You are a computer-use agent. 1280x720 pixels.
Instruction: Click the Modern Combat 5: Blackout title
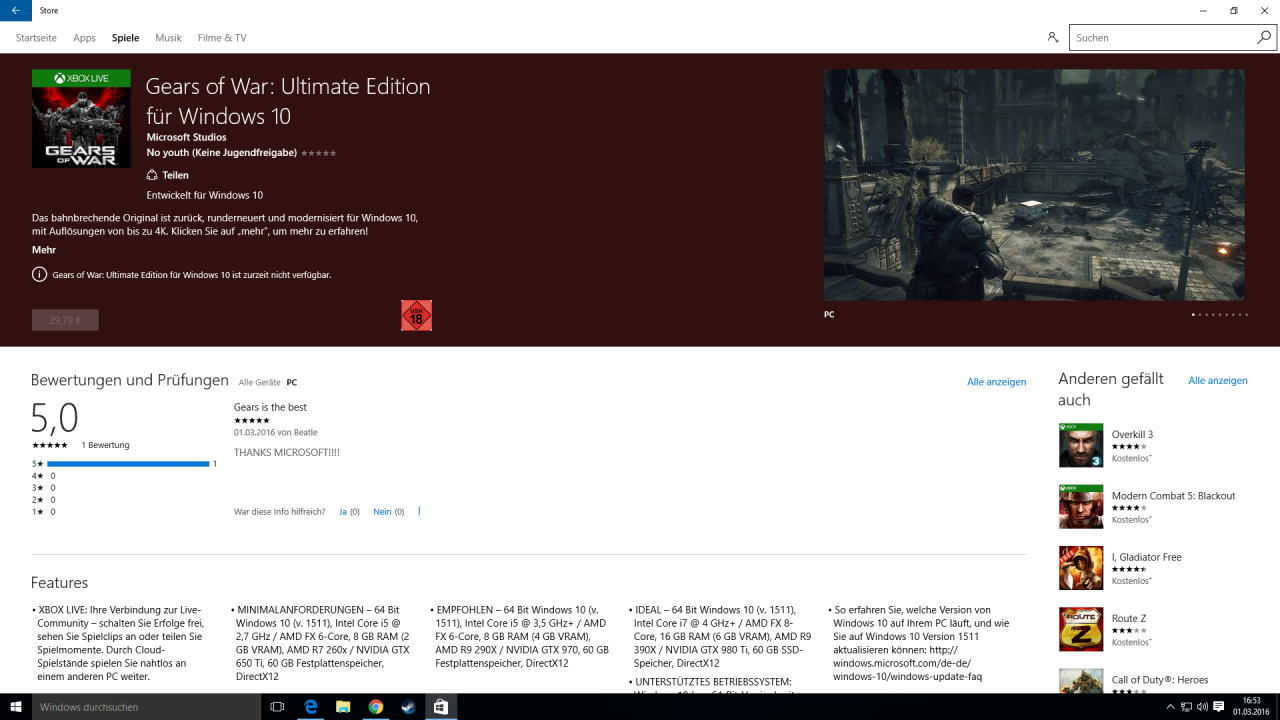click(1173, 496)
